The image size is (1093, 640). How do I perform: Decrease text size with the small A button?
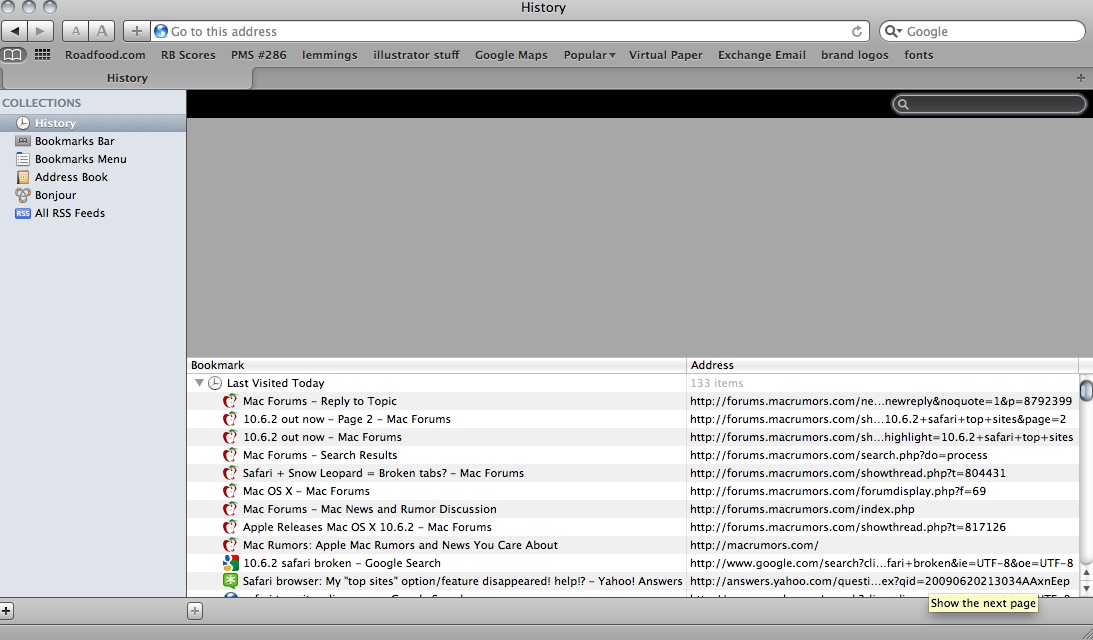75,31
